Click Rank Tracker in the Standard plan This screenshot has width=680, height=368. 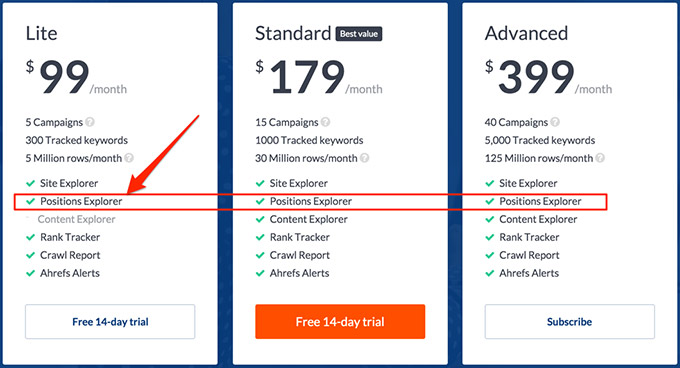click(300, 238)
